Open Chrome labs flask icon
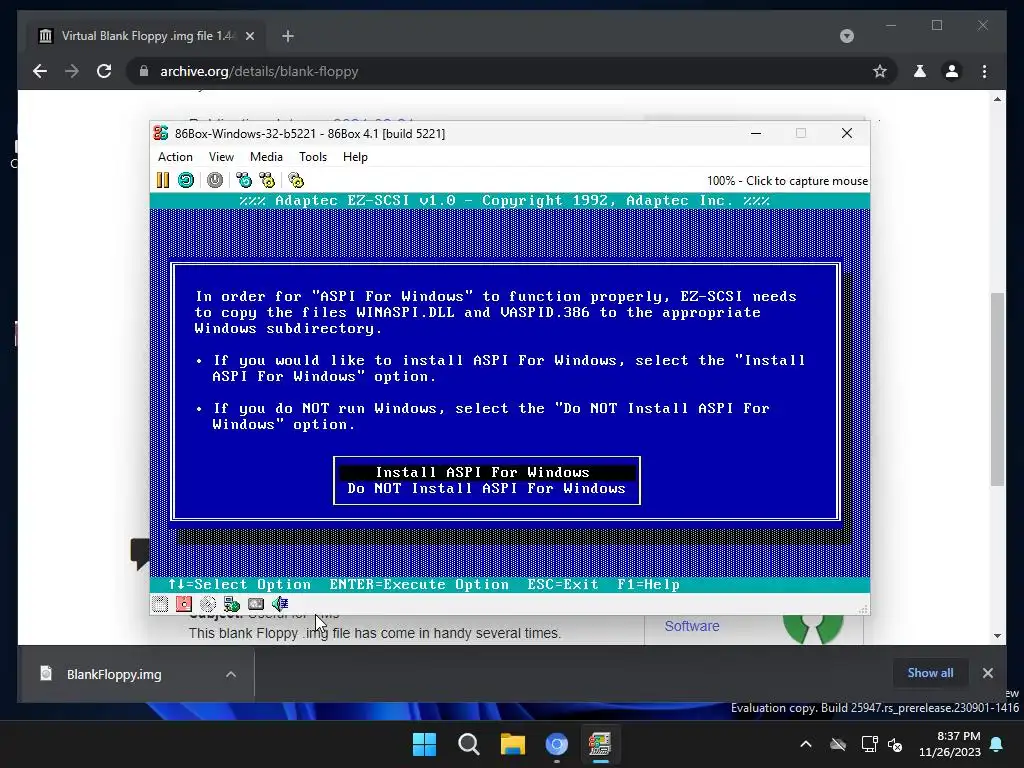The height and width of the screenshot is (768, 1024). (920, 71)
